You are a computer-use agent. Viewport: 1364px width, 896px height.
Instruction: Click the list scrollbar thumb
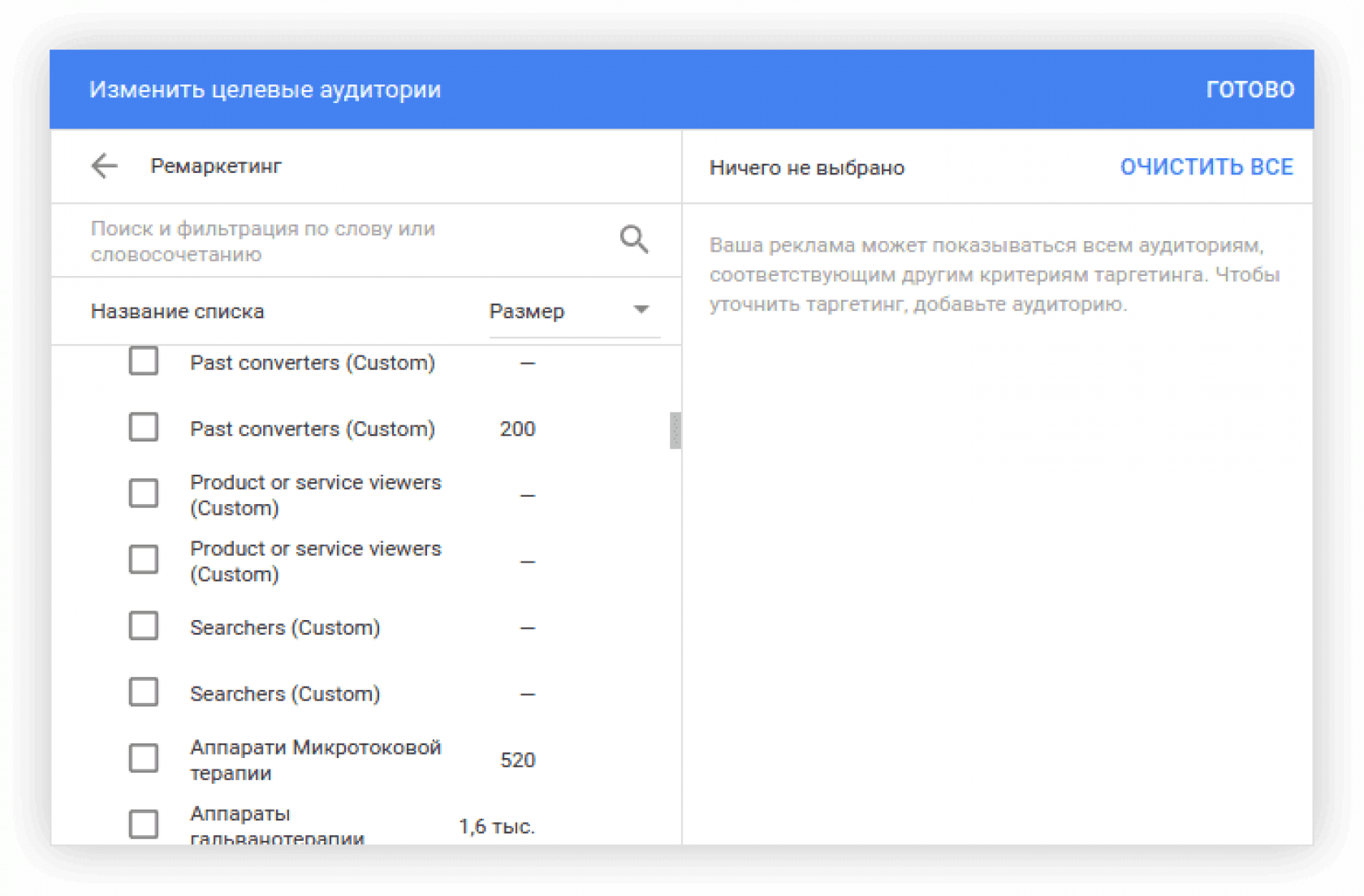(675, 430)
